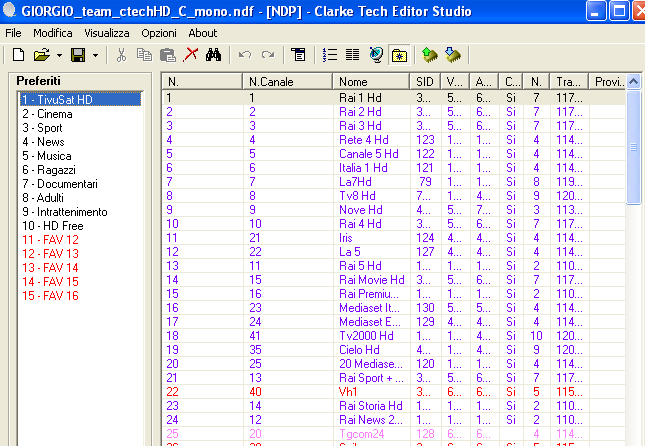The width and height of the screenshot is (645, 446).
Task: Select the Cielo Hd channel row
Action: click(x=394, y=350)
